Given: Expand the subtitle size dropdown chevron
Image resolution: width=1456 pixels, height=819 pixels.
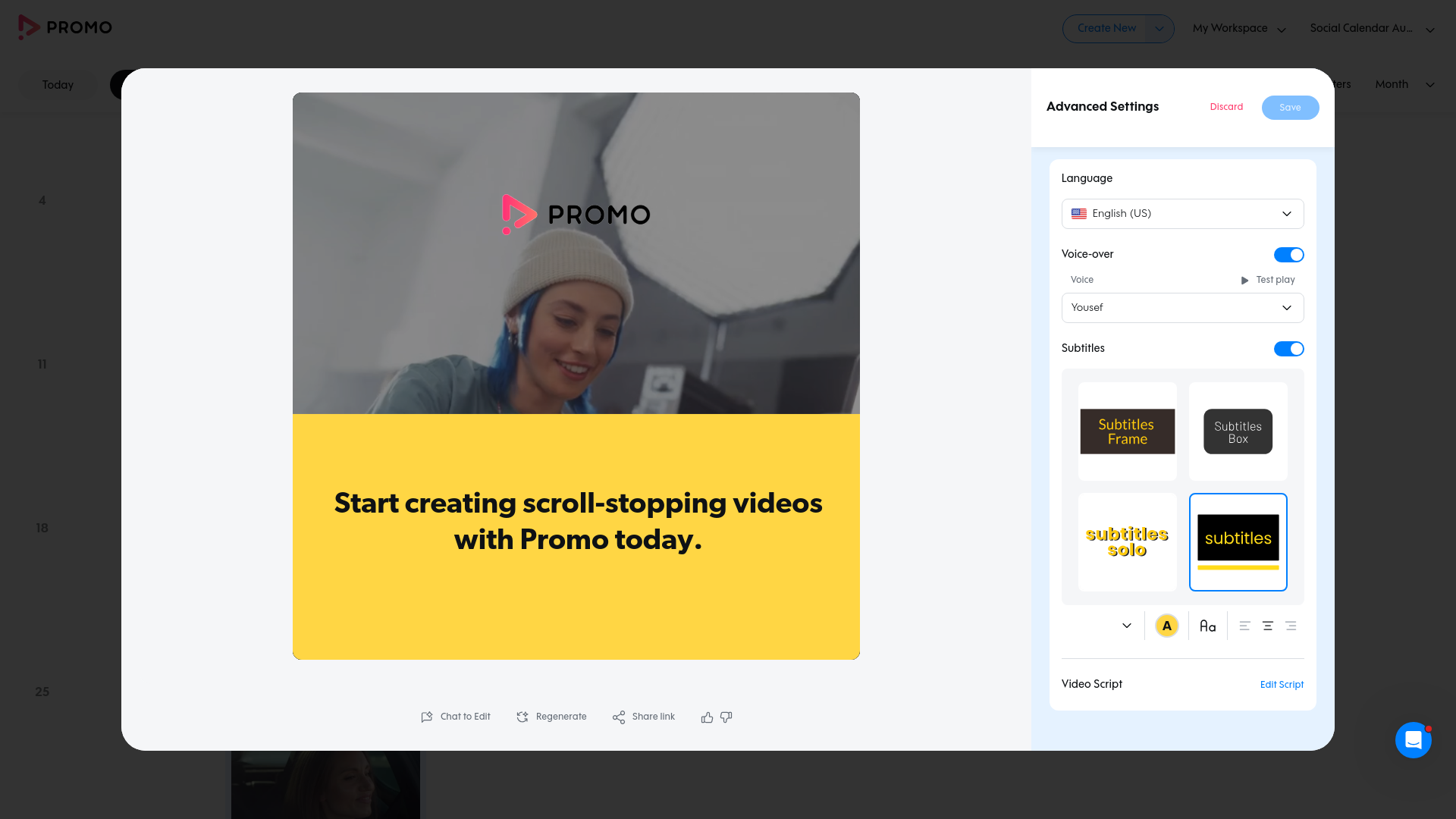Looking at the screenshot, I should click(1127, 626).
